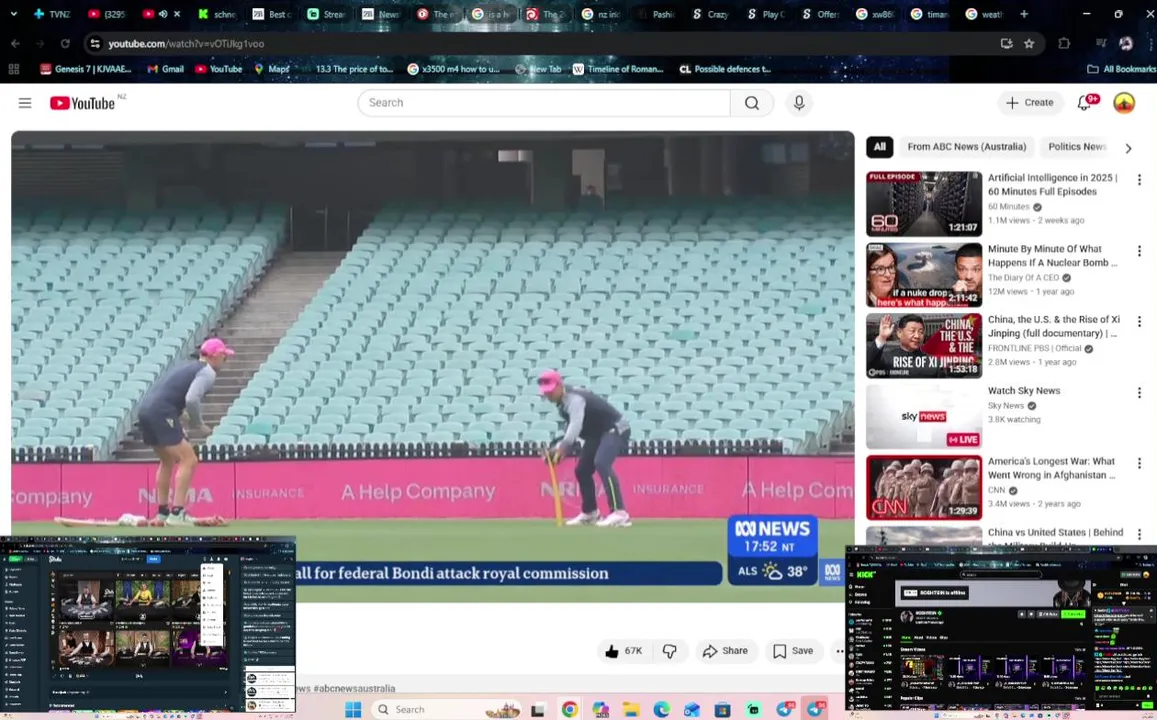Switch to the weather browser tab
1157x720 pixels.
coord(985,14)
